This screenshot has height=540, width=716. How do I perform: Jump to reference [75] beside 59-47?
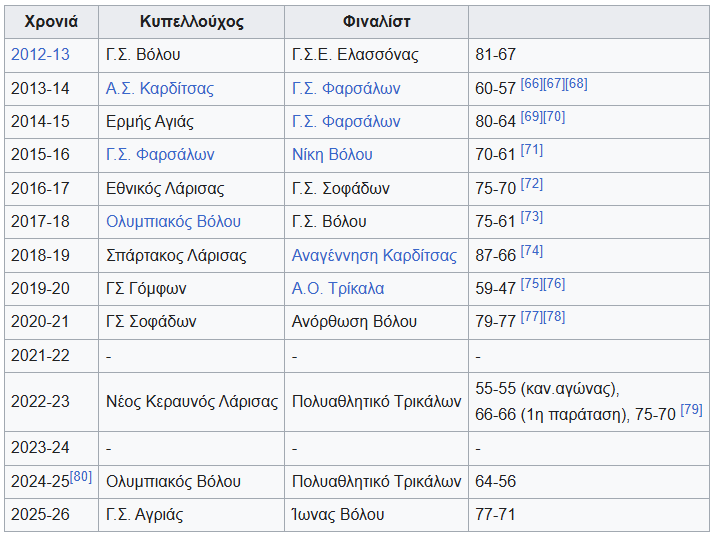(x=531, y=284)
